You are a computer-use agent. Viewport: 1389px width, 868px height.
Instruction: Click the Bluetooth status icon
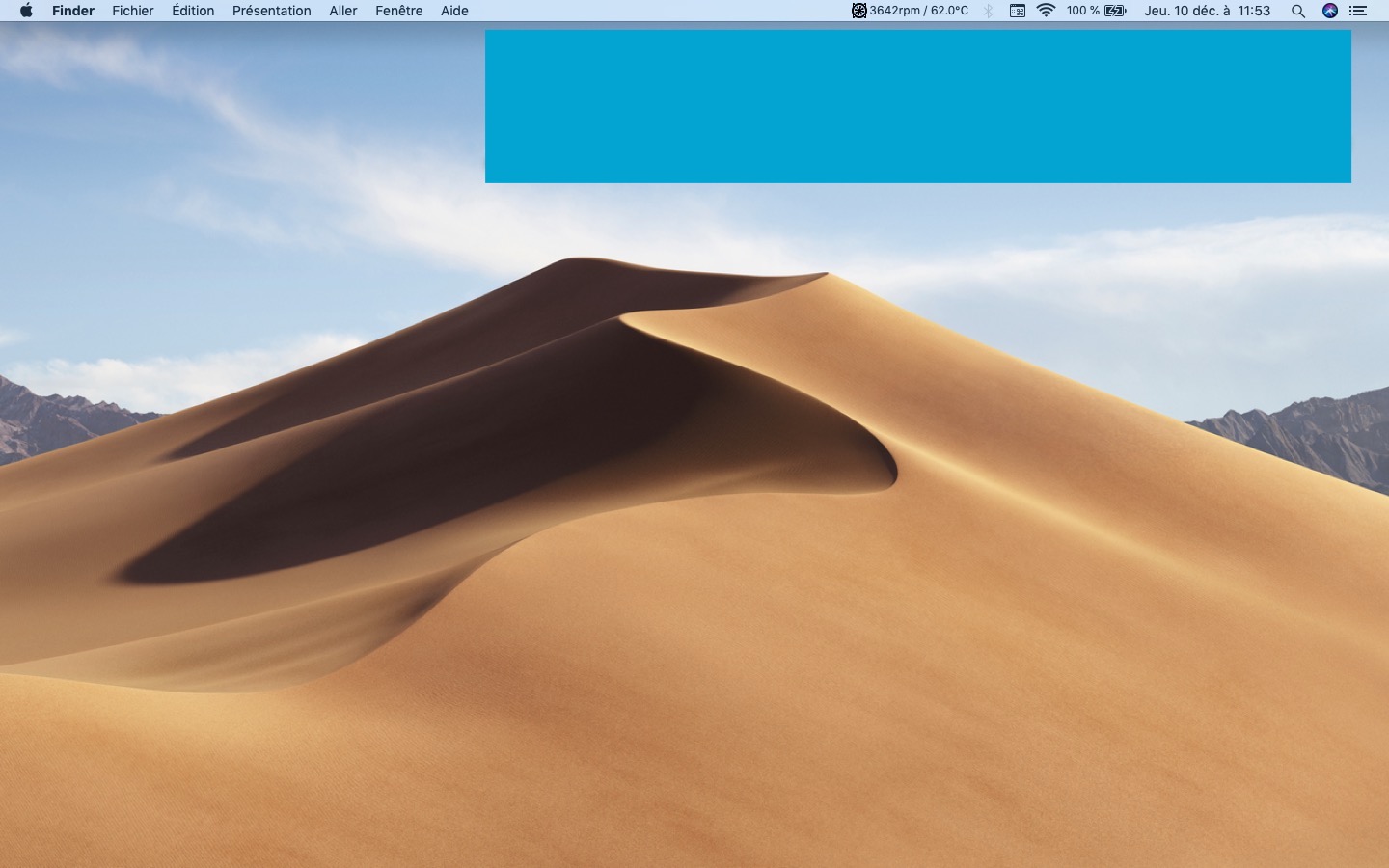[988, 11]
